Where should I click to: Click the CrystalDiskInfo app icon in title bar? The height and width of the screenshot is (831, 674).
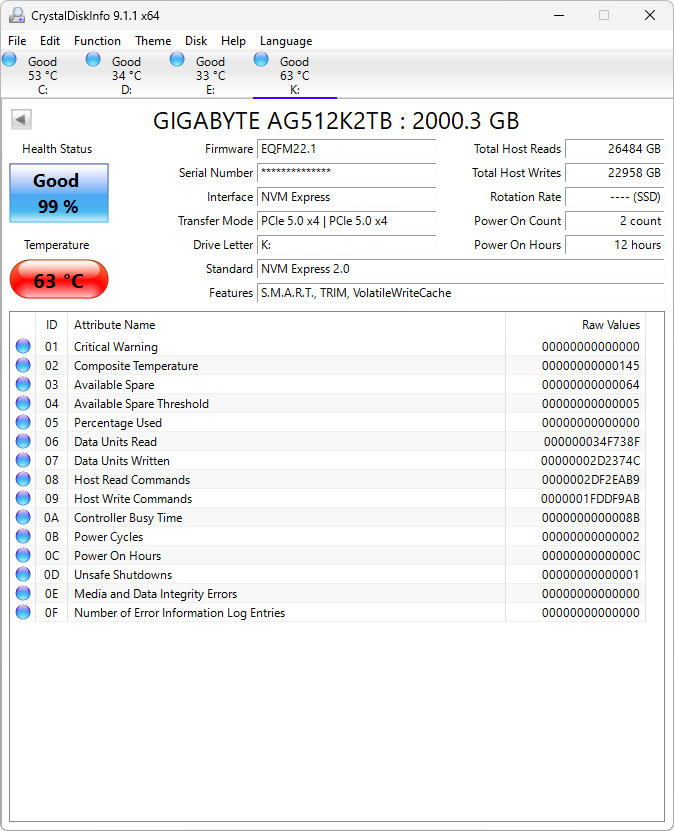[16, 15]
